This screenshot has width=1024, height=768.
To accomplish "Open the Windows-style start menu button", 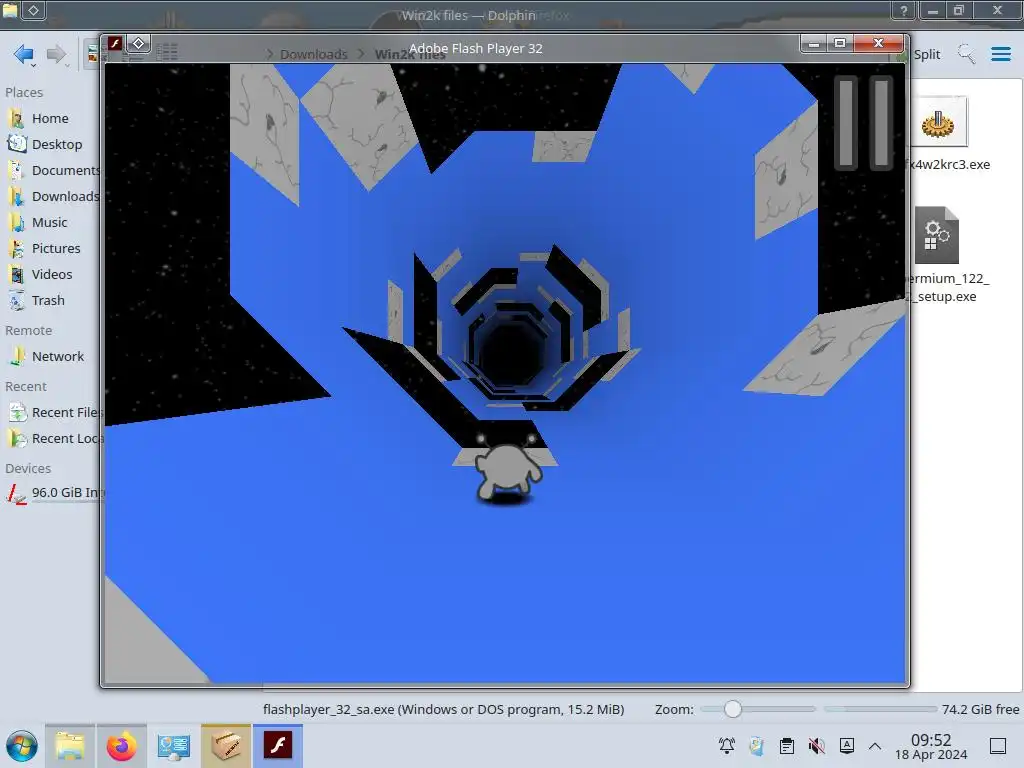I will (x=22, y=746).
